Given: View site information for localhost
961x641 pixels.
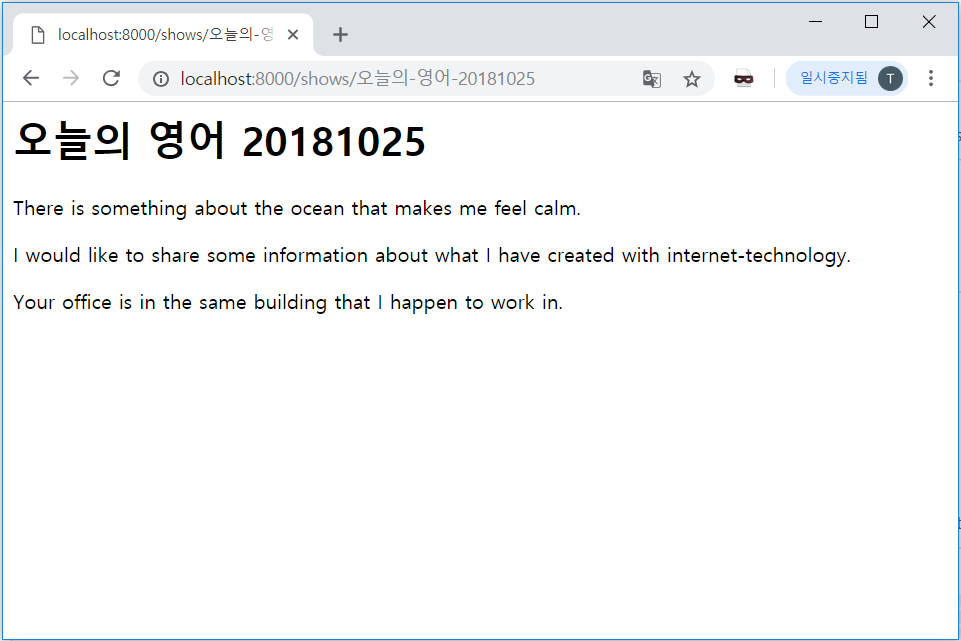Looking at the screenshot, I should (x=161, y=79).
